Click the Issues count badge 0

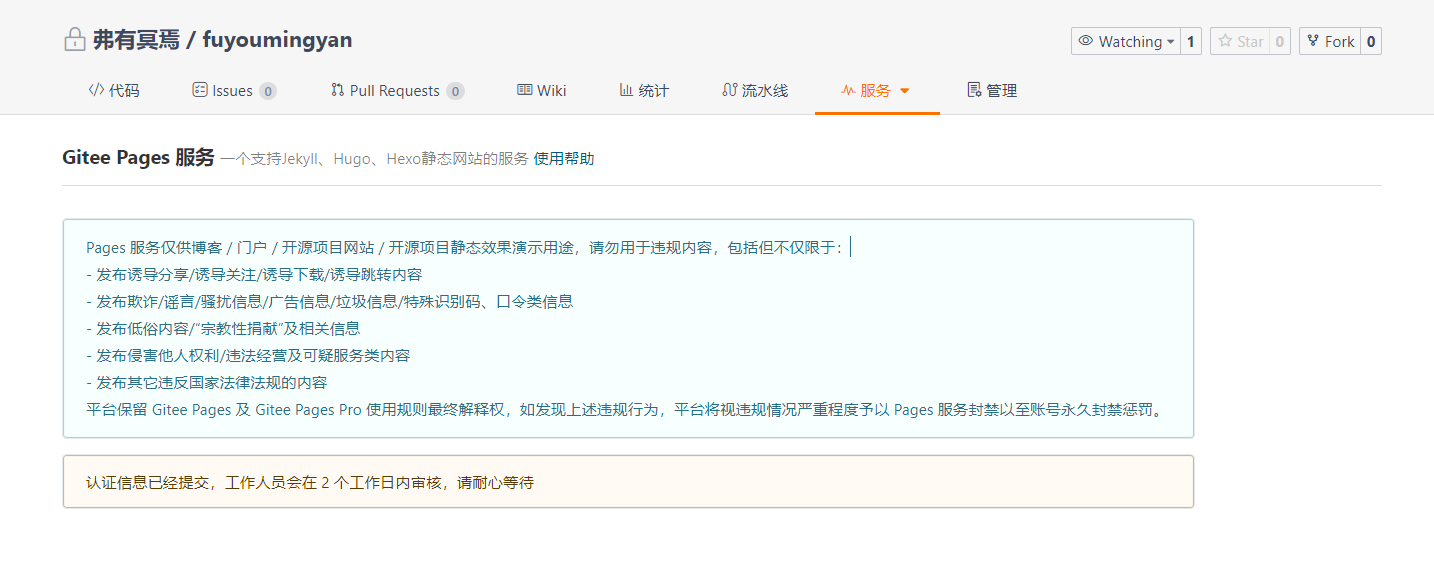pos(268,91)
